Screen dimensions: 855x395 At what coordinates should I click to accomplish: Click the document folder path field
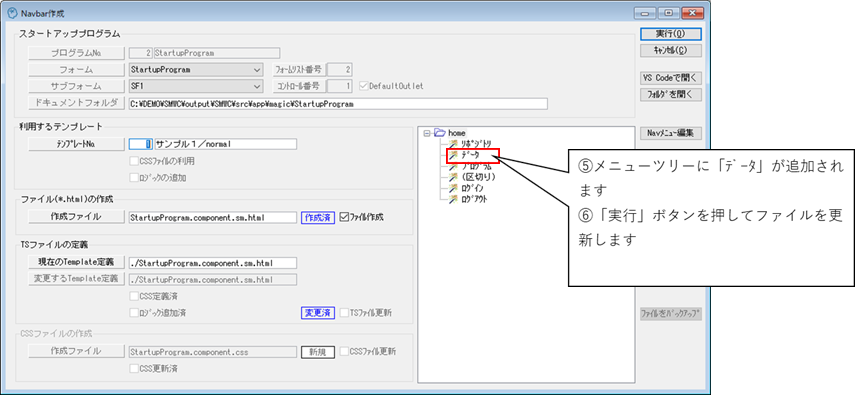pyautogui.click(x=338, y=104)
